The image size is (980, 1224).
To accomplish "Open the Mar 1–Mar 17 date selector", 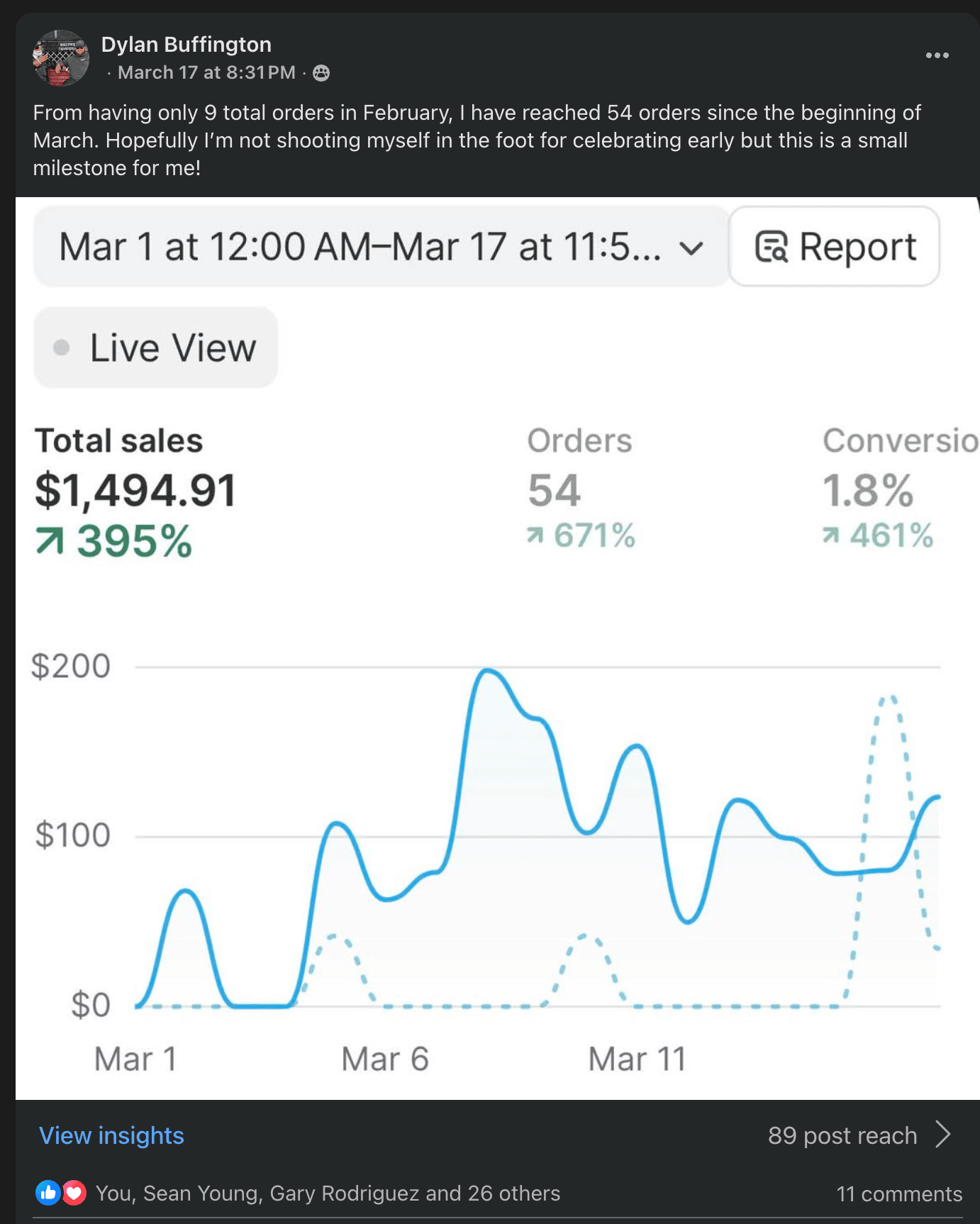I will [360, 247].
